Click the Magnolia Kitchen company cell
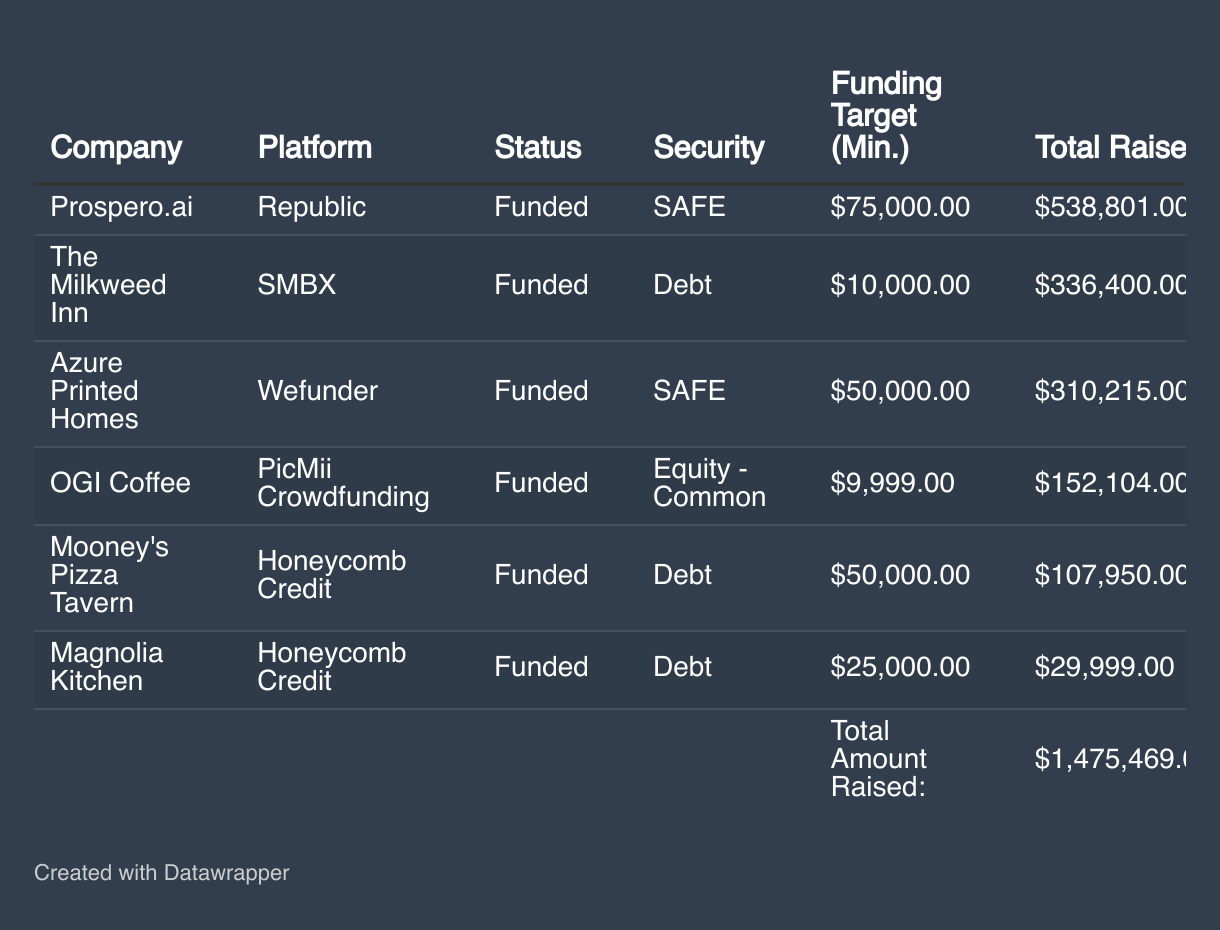 tap(106, 667)
